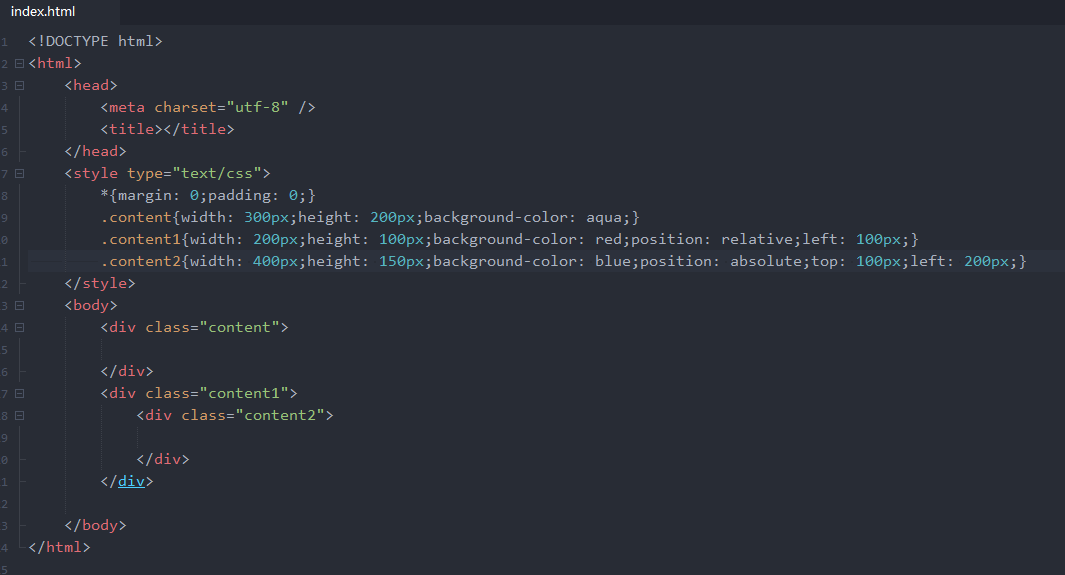Click the opening body tag
Viewport: 1065px width, 575px height.
click(91, 305)
